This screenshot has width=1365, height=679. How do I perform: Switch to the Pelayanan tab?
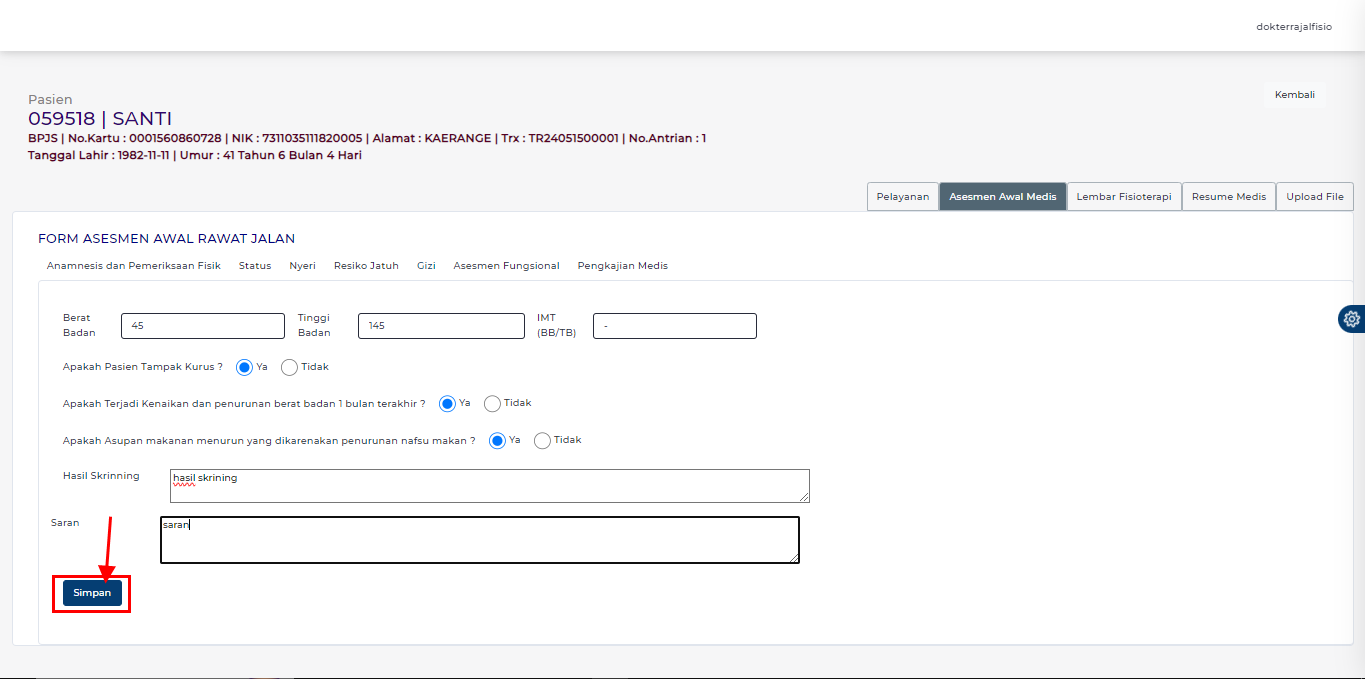902,197
